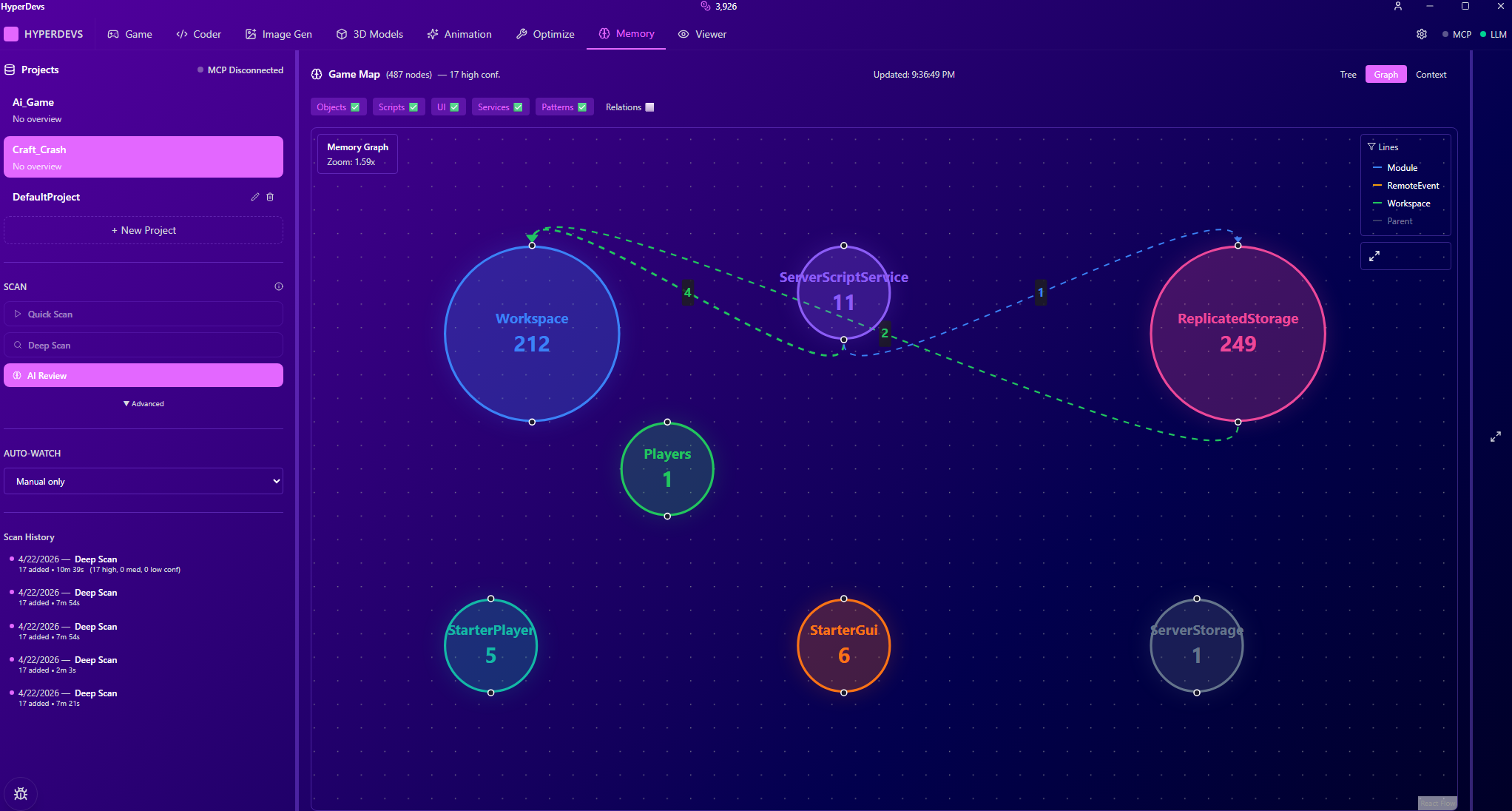This screenshot has width=1512, height=811.
Task: Click the fullscreen graph expand icon
Action: pos(1374,256)
